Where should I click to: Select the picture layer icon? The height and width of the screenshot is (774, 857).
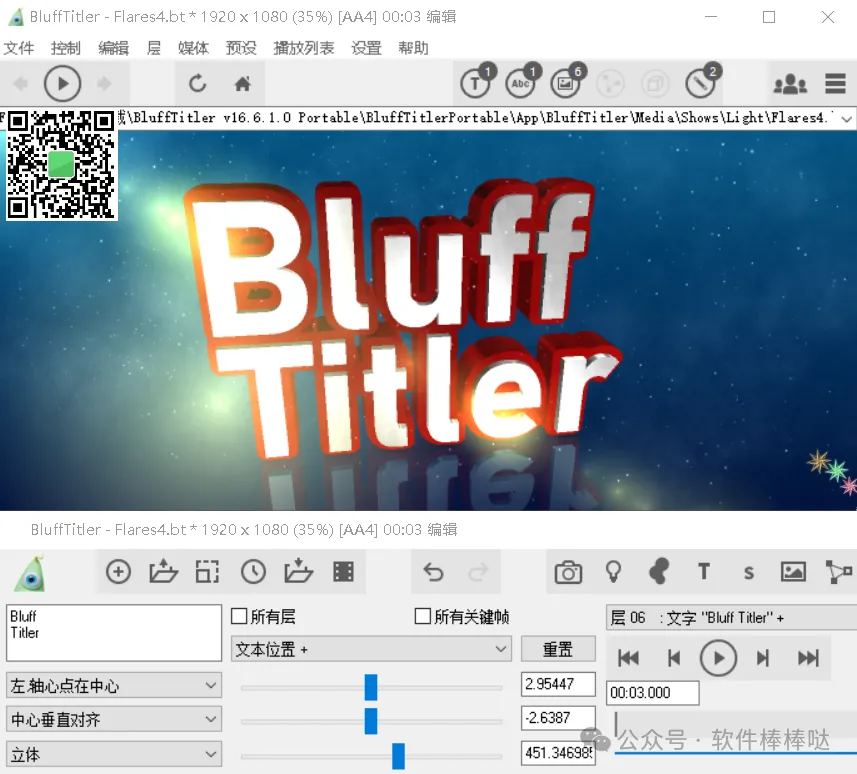[x=793, y=572]
